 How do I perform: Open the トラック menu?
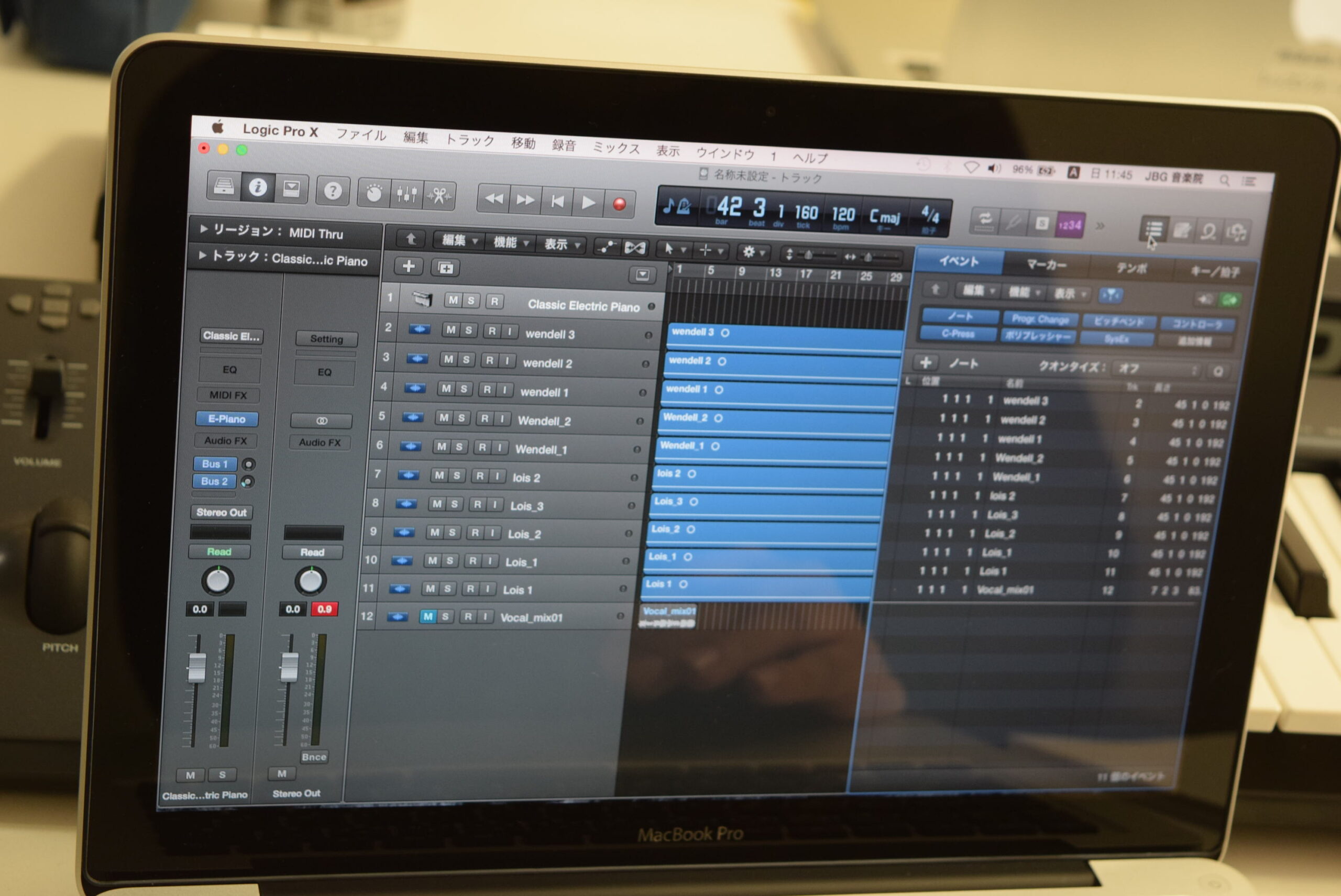pyautogui.click(x=469, y=139)
